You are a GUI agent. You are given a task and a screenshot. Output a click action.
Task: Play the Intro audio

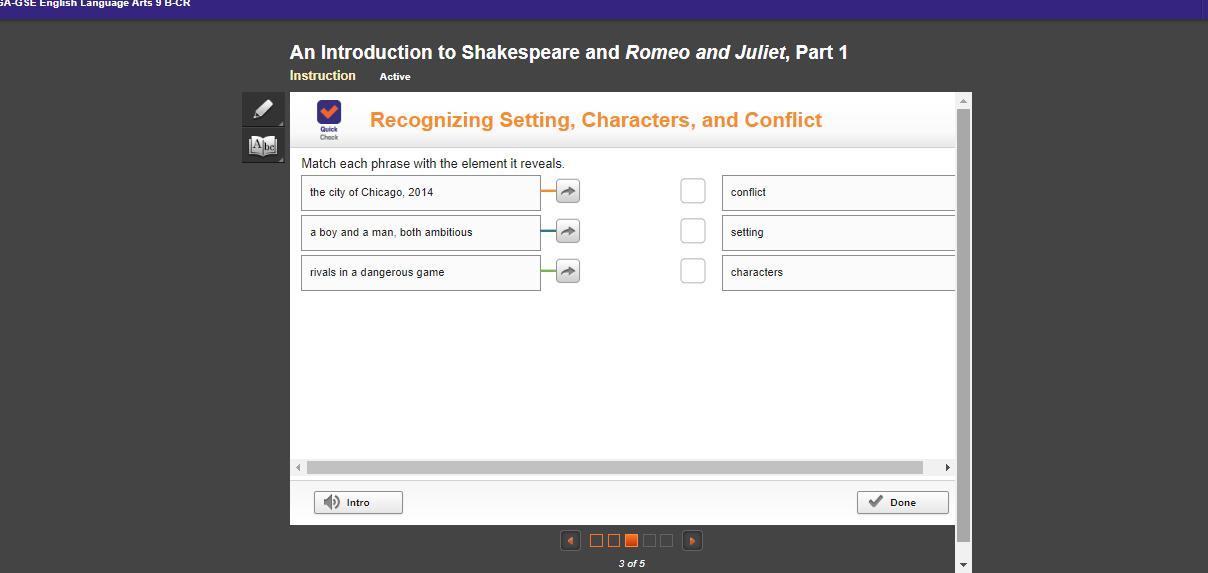coord(358,502)
